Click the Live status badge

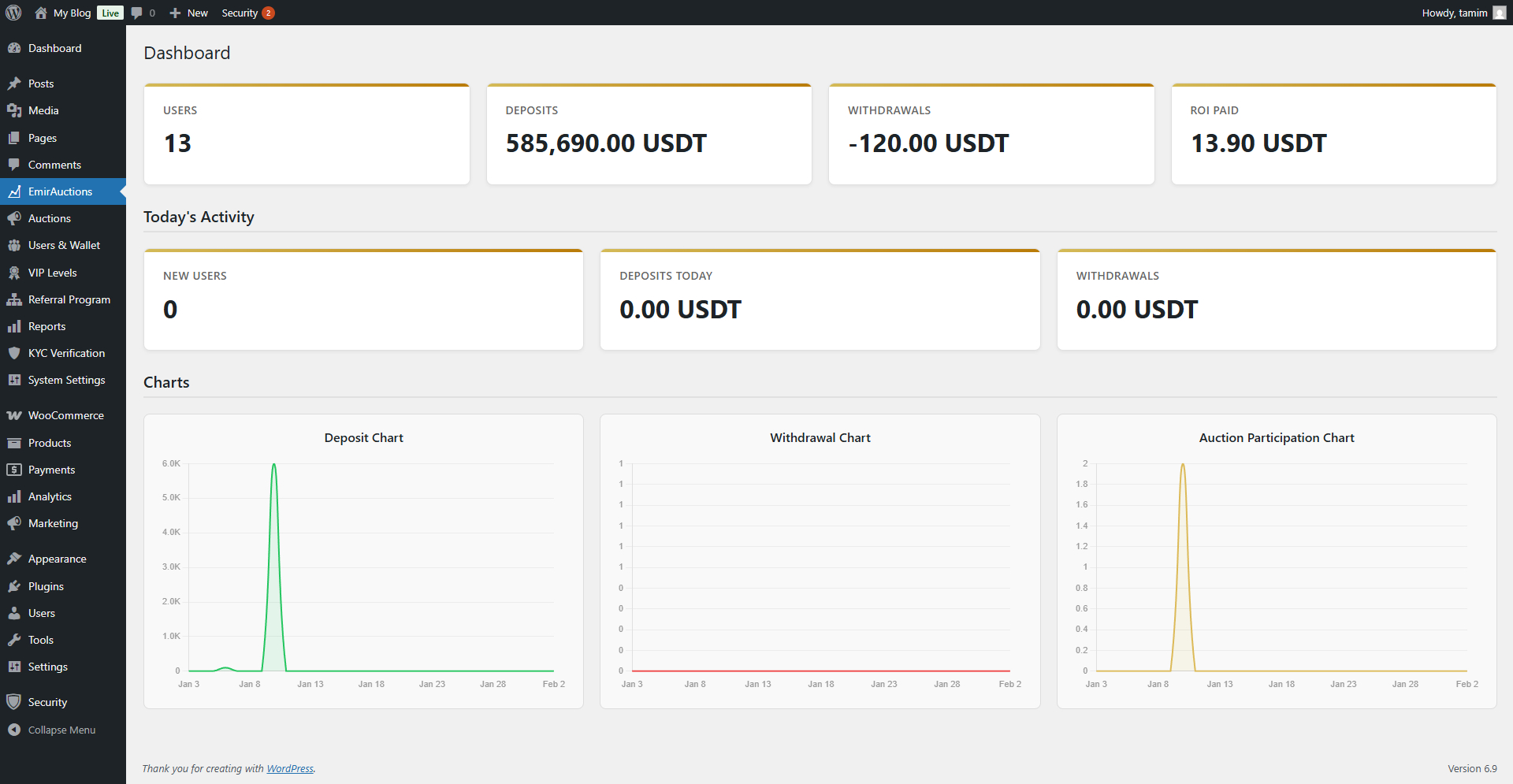click(110, 13)
